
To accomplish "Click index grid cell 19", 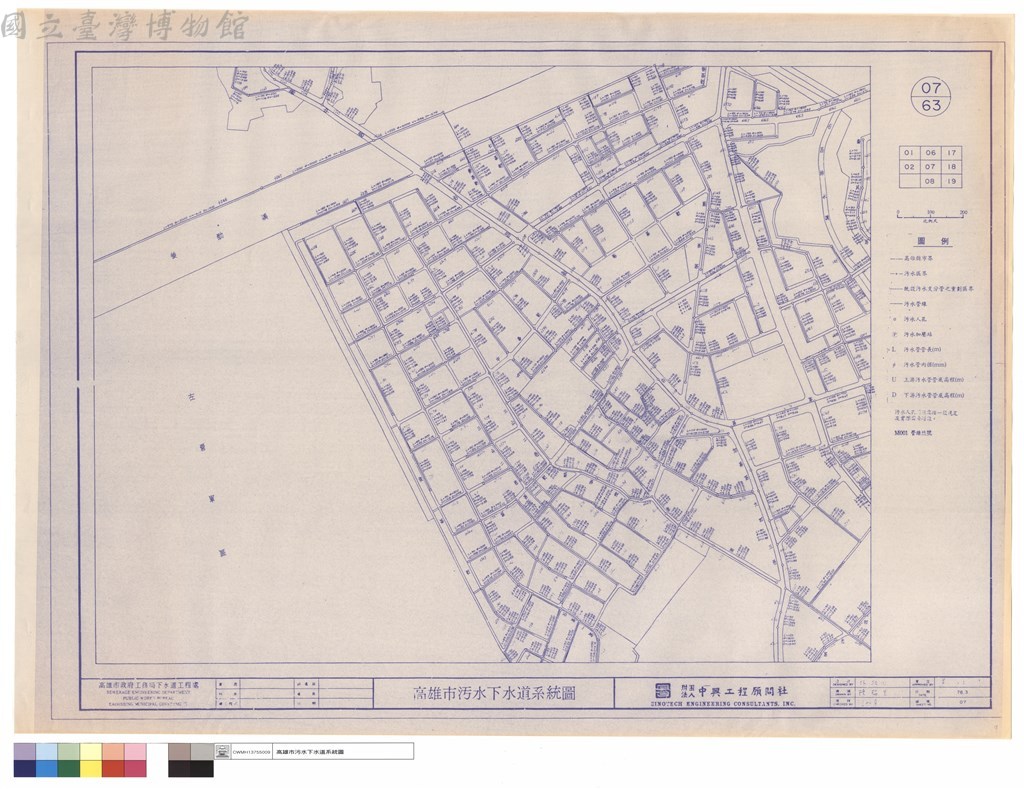I will (x=951, y=181).
